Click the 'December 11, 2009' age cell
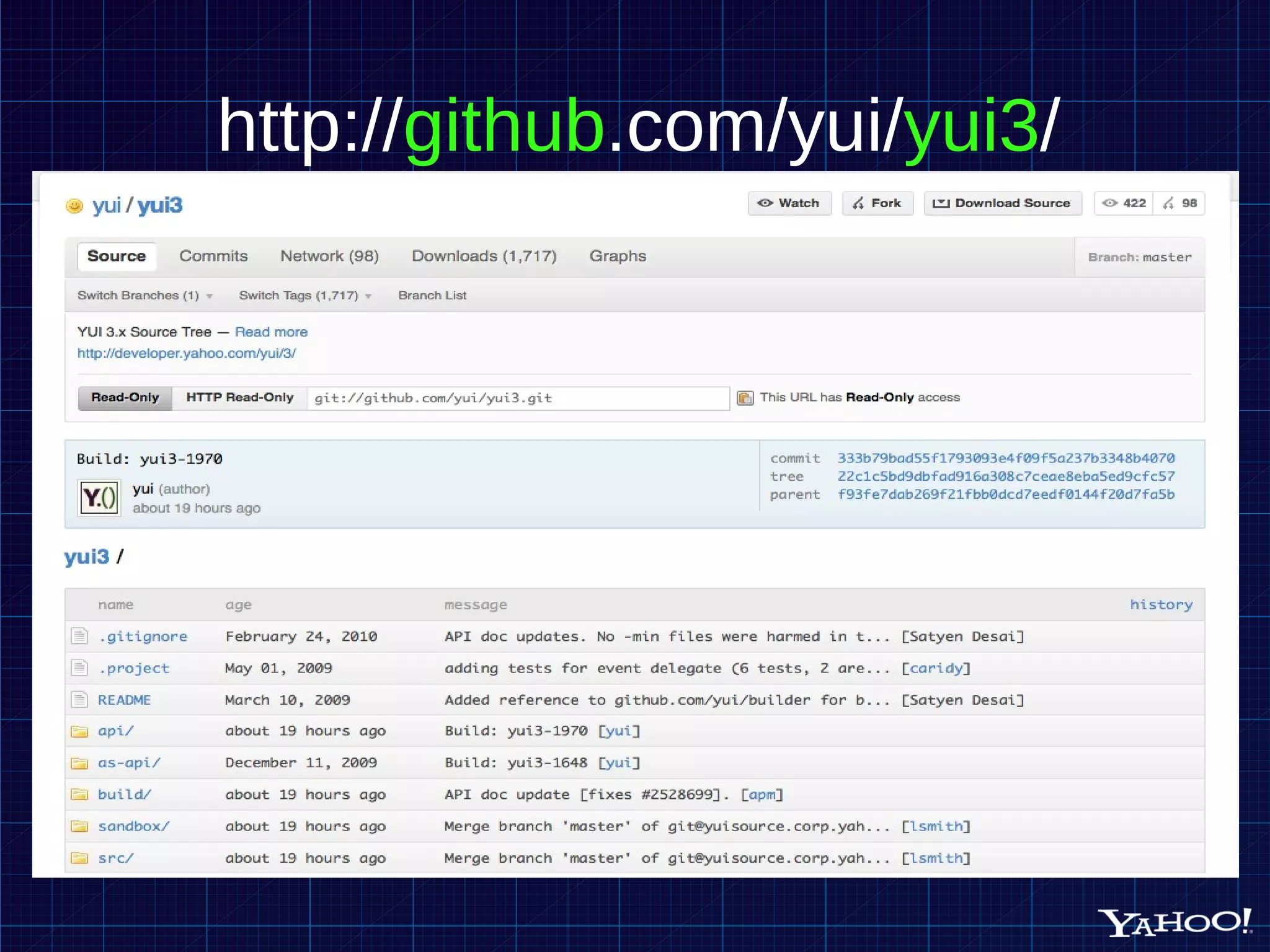 click(301, 763)
